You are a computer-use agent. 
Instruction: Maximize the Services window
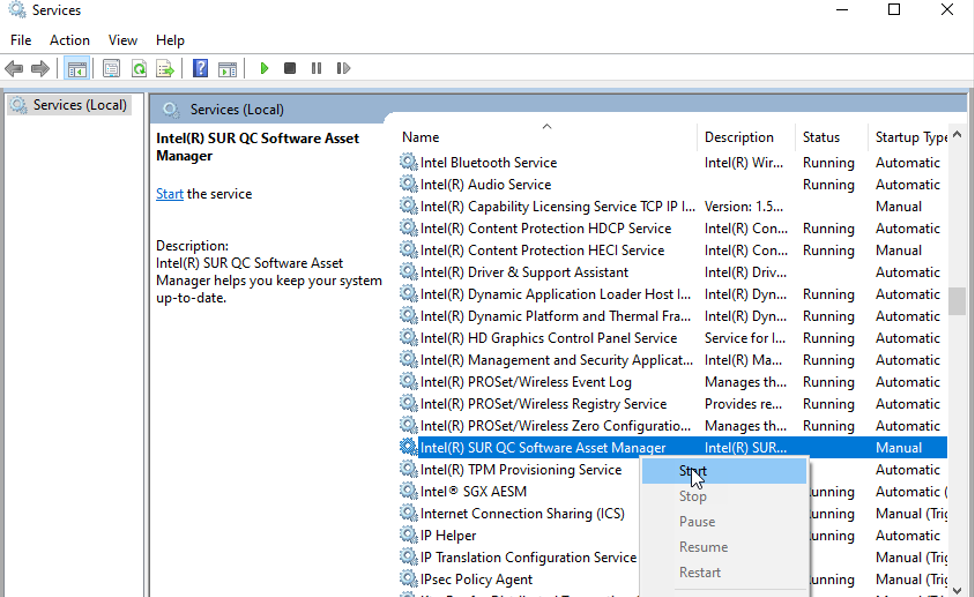[894, 9]
